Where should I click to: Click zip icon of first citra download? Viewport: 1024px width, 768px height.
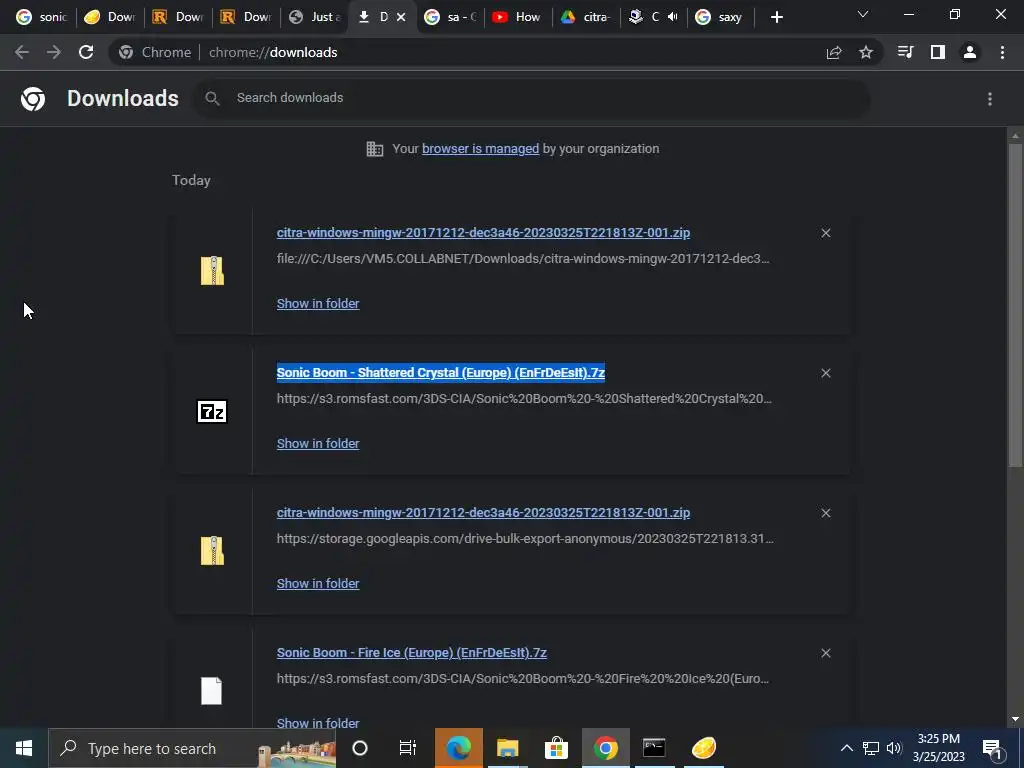pos(212,270)
